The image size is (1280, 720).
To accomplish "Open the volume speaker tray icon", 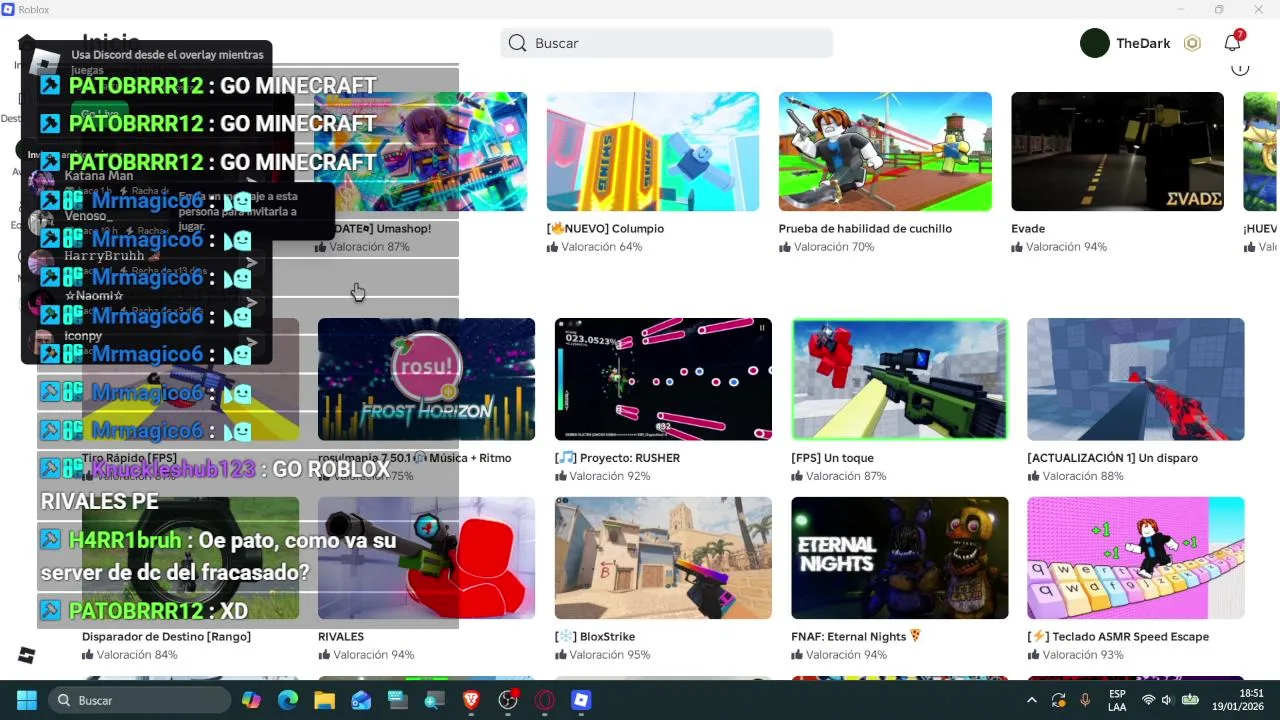I will [1167, 700].
